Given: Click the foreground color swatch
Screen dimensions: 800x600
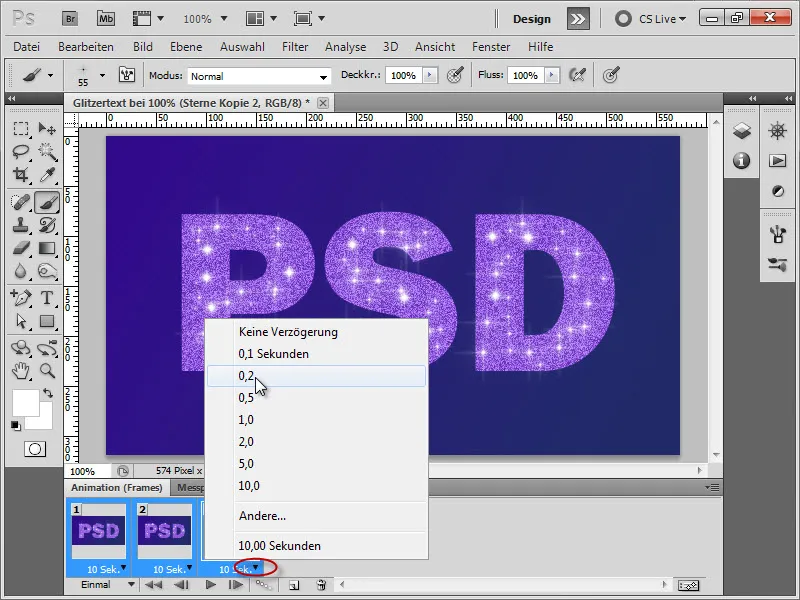Looking at the screenshot, I should point(26,403).
